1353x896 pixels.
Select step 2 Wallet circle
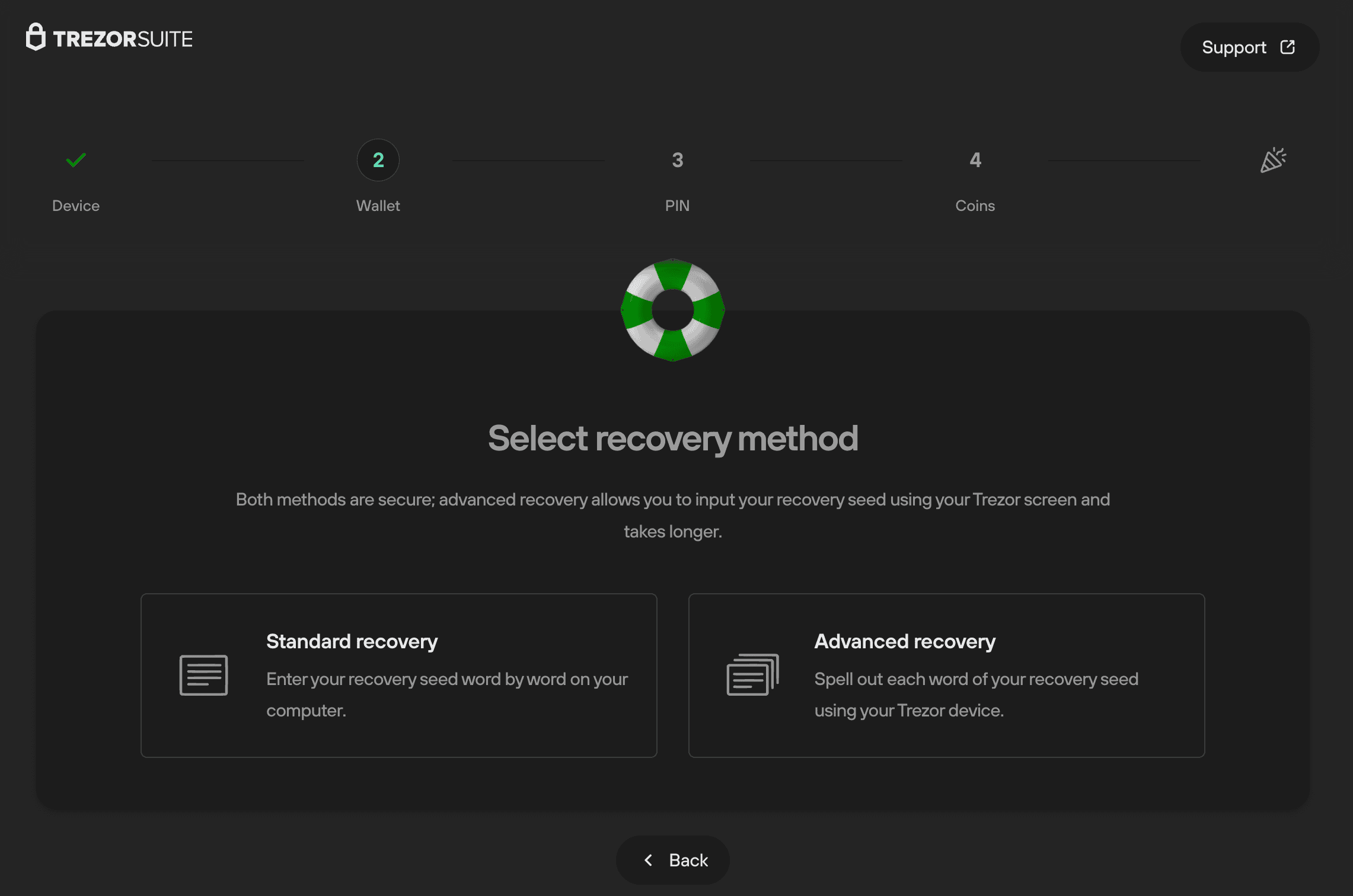(378, 160)
